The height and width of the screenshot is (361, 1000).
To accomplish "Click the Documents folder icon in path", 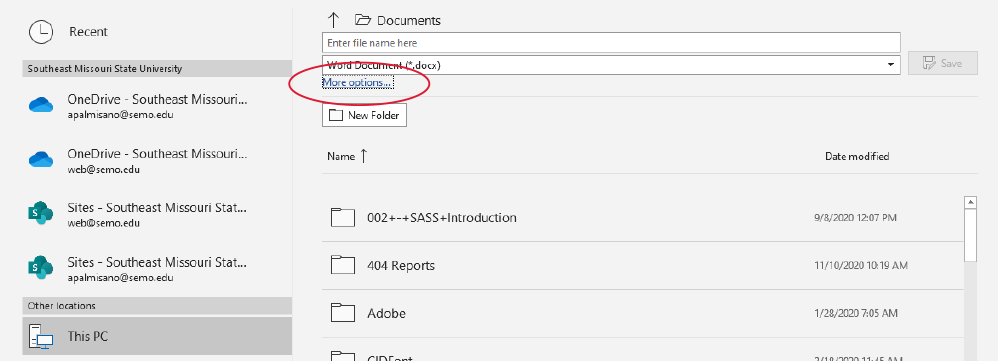I will [x=363, y=20].
